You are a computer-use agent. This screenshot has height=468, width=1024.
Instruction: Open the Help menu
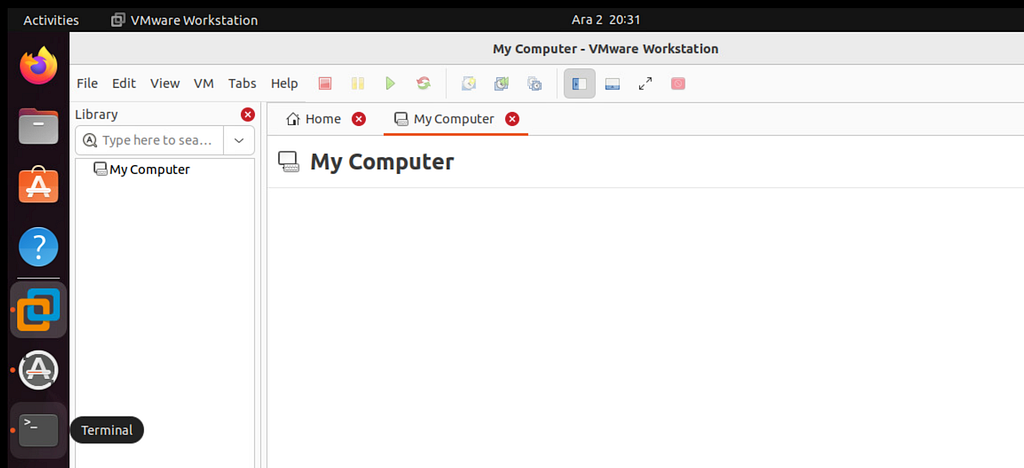pos(284,84)
